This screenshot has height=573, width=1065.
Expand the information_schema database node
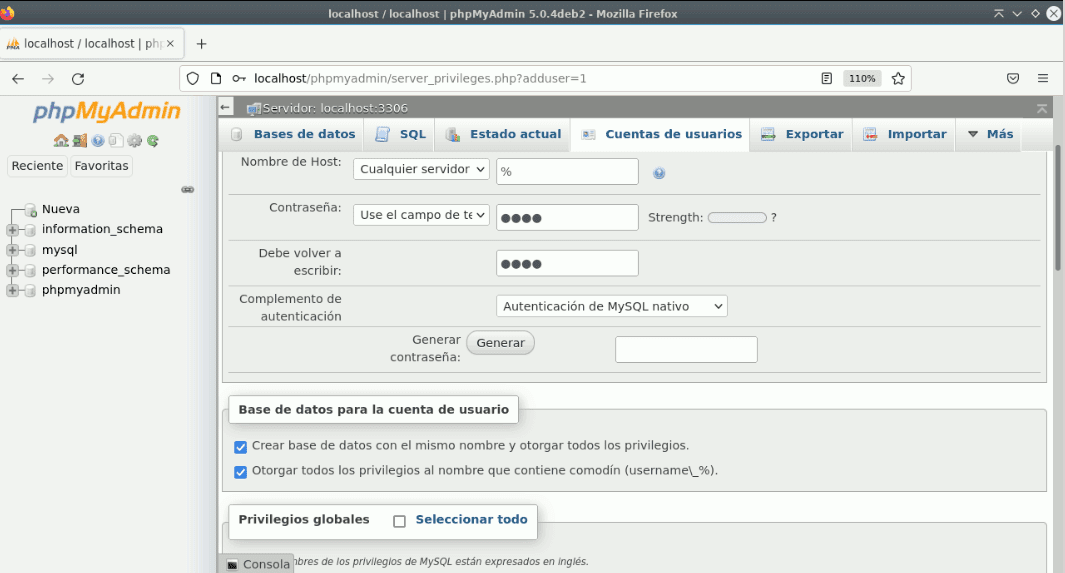point(12,230)
